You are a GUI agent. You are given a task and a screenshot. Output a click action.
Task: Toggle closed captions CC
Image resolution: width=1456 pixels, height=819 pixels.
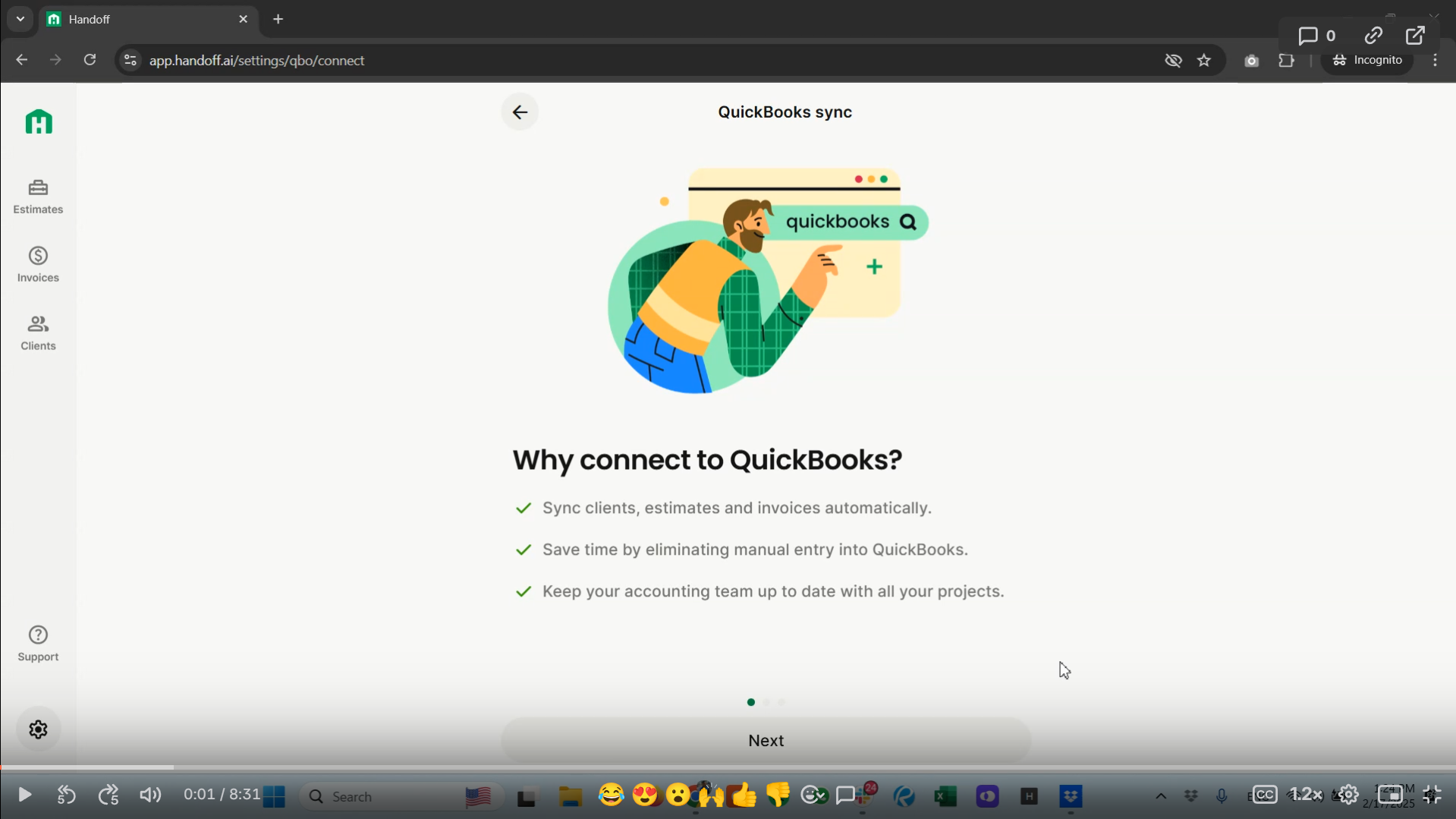pos(1264,795)
